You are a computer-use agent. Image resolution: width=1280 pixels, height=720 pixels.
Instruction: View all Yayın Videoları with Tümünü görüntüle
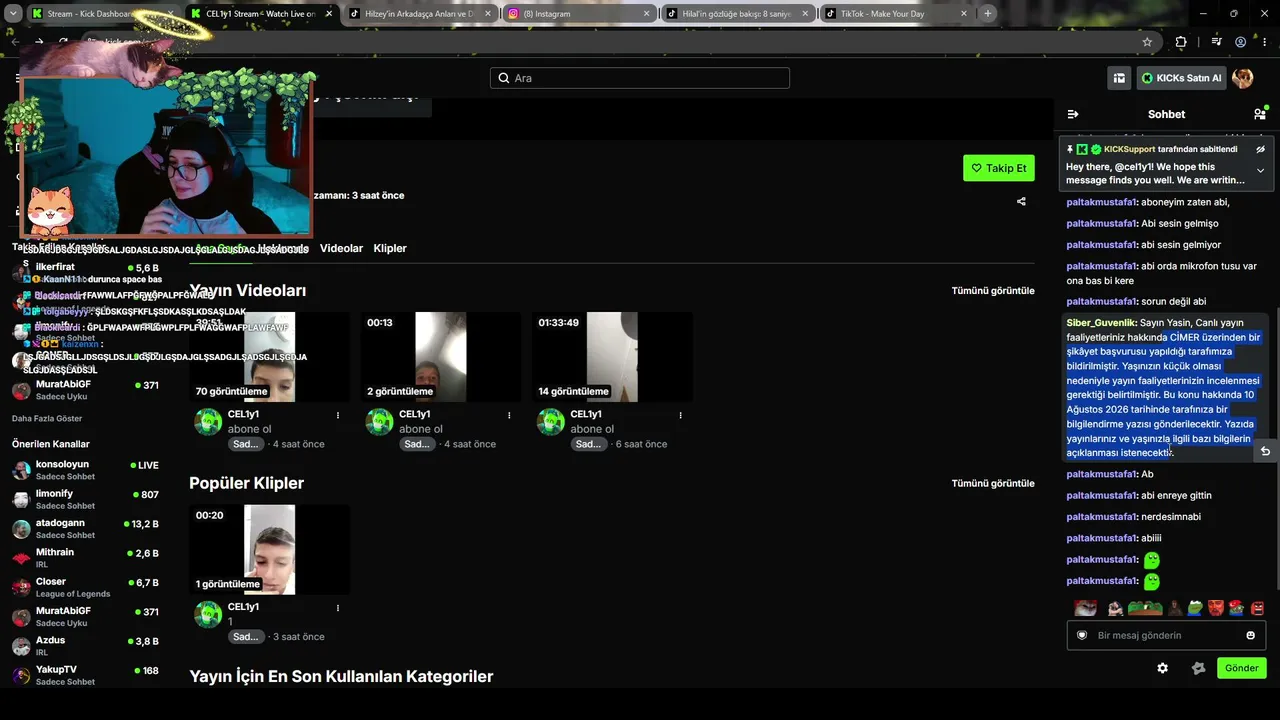[993, 291]
